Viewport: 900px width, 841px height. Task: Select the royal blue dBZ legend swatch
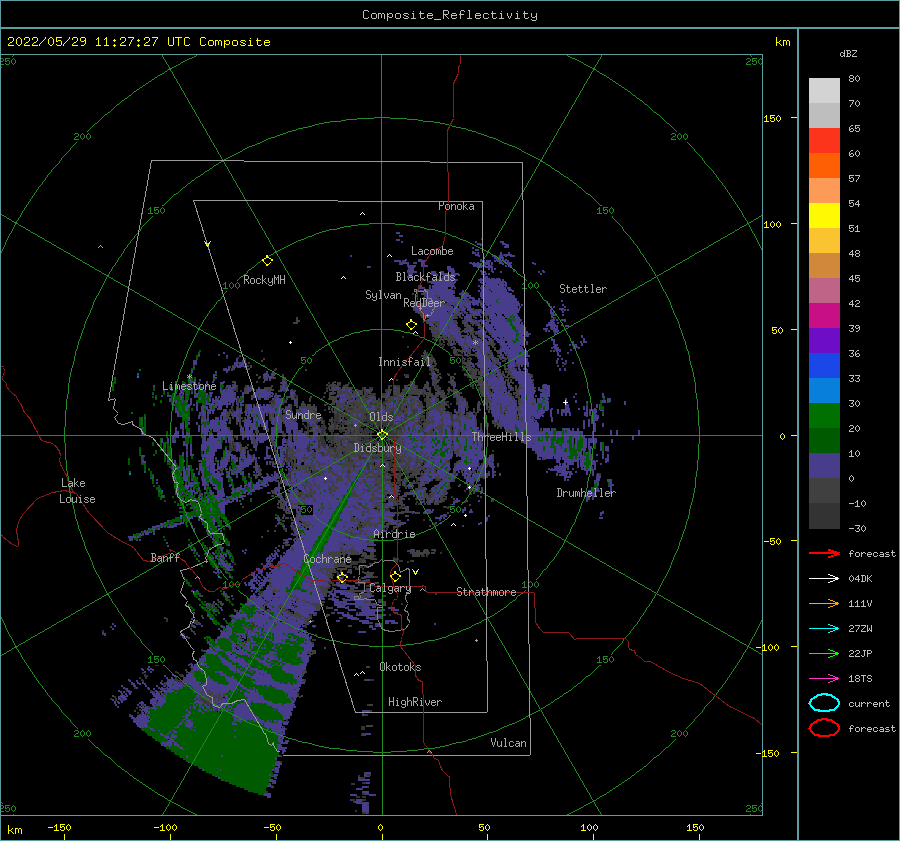pyautogui.click(x=824, y=365)
